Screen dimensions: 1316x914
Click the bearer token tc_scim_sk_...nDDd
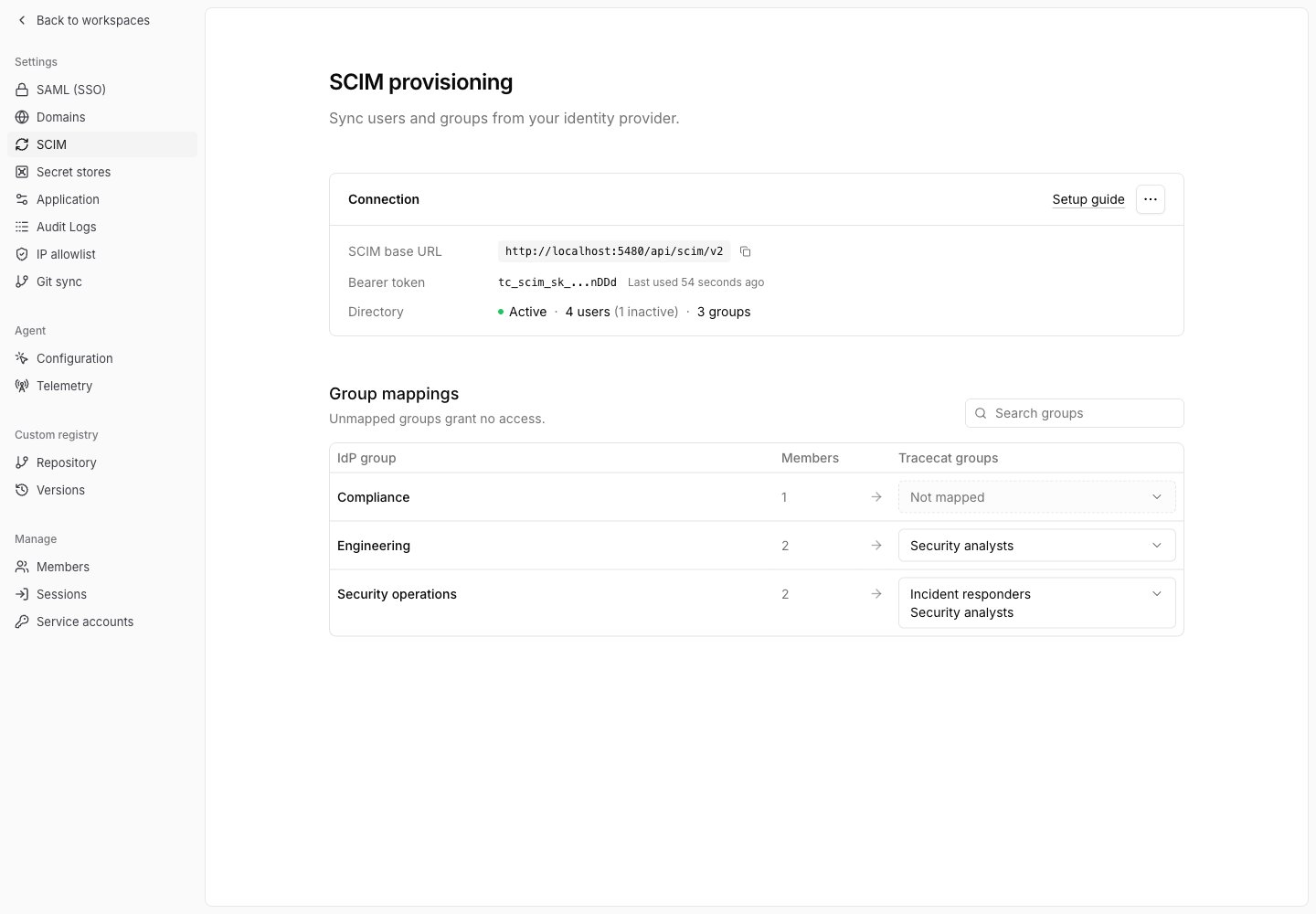pos(557,282)
